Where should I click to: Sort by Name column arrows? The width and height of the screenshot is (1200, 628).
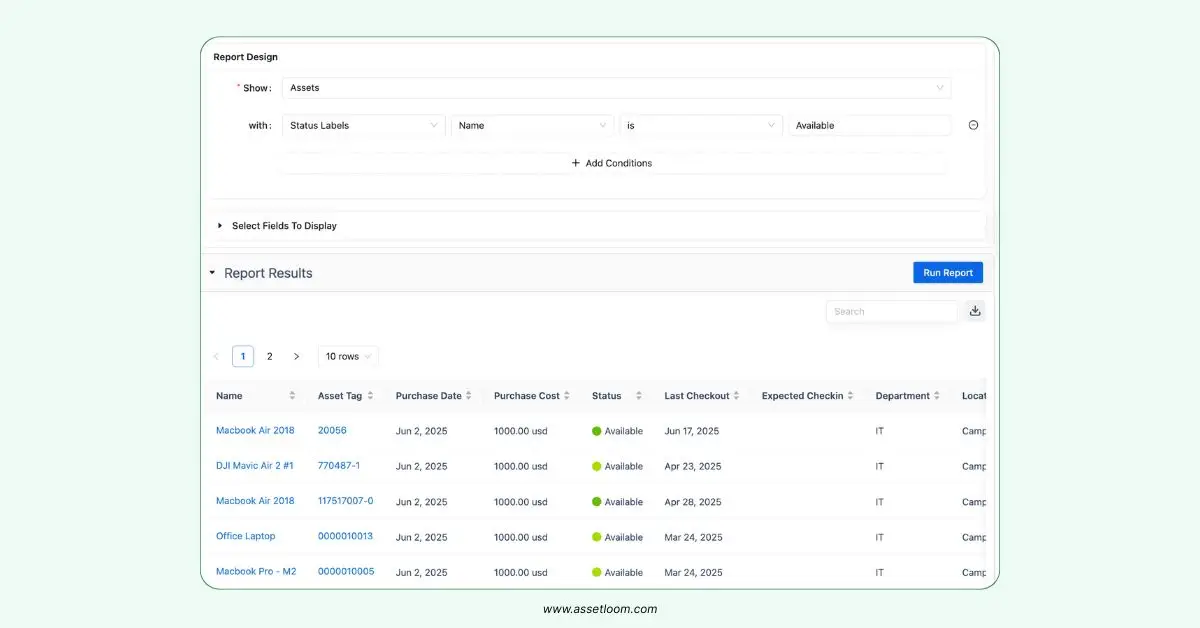click(292, 396)
